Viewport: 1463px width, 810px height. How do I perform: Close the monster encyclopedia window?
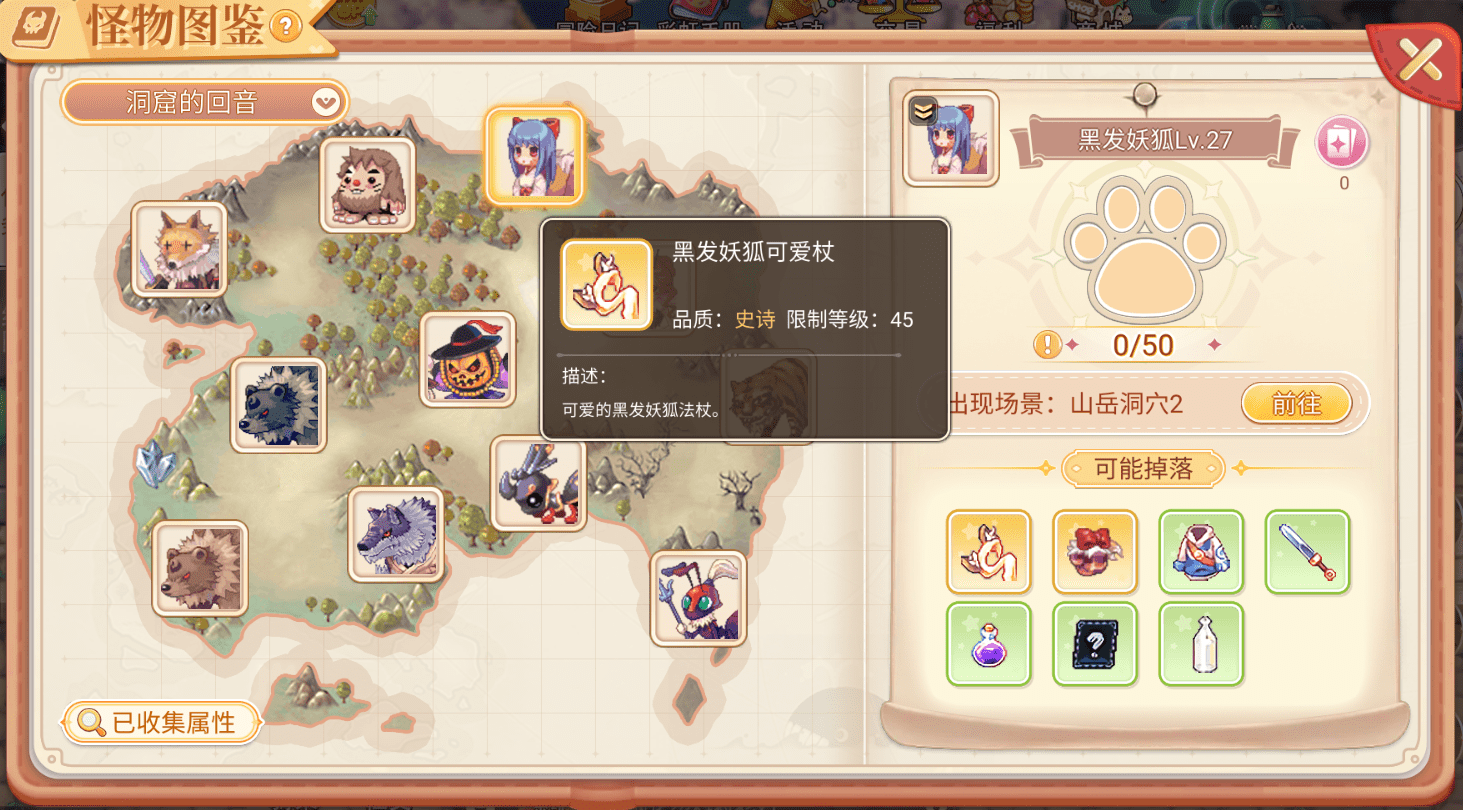(x=1418, y=61)
